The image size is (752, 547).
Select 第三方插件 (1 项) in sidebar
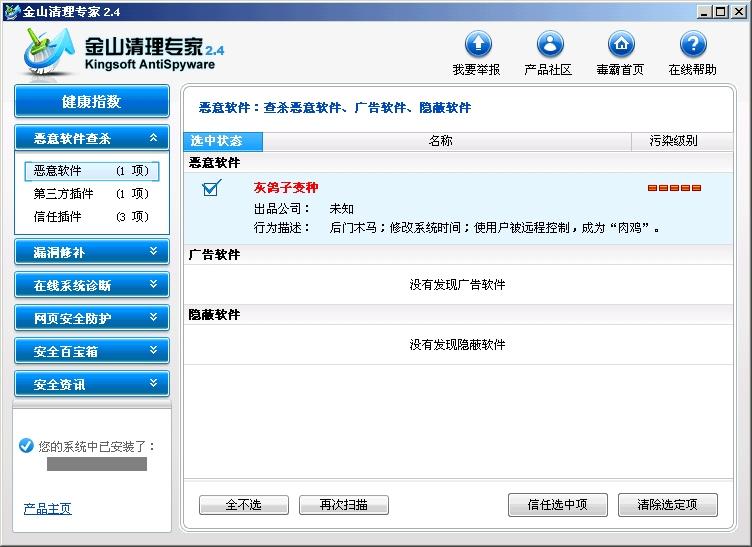point(92,194)
